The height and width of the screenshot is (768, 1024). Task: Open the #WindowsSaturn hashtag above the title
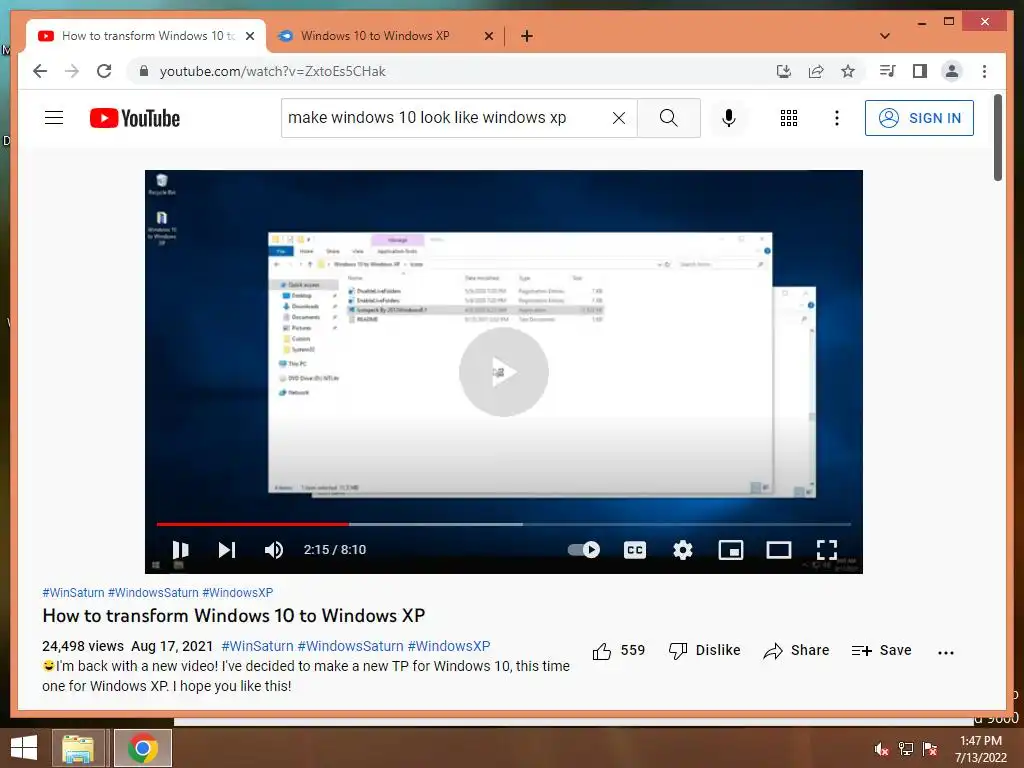153,592
